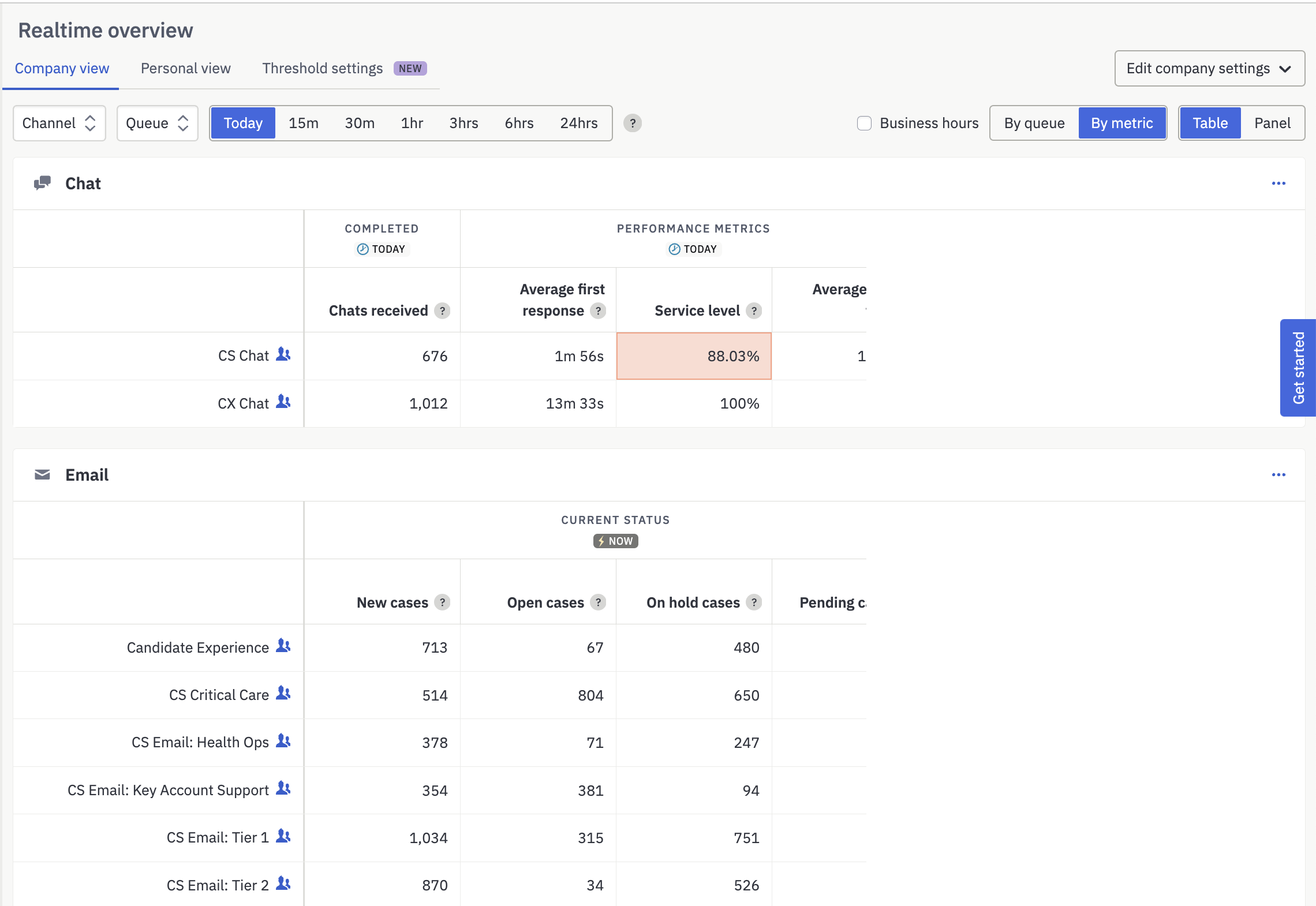Set time range to 15m
This screenshot has width=1316, height=906.
click(x=304, y=123)
